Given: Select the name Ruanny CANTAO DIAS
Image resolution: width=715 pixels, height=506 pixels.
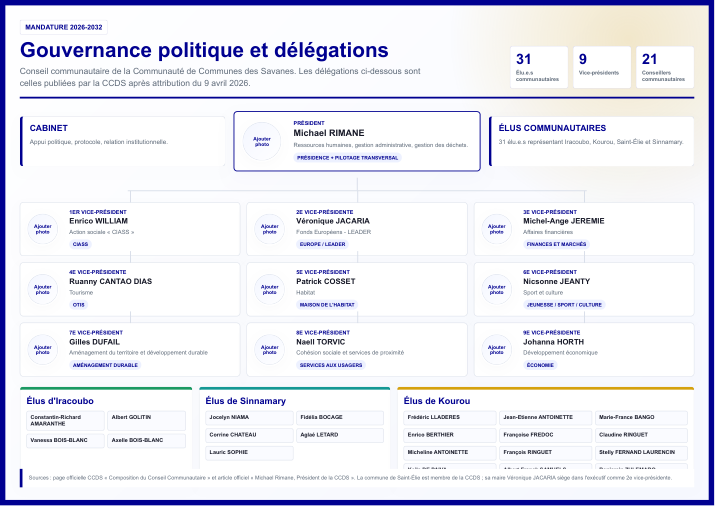Looking at the screenshot, I should tap(110, 282).
